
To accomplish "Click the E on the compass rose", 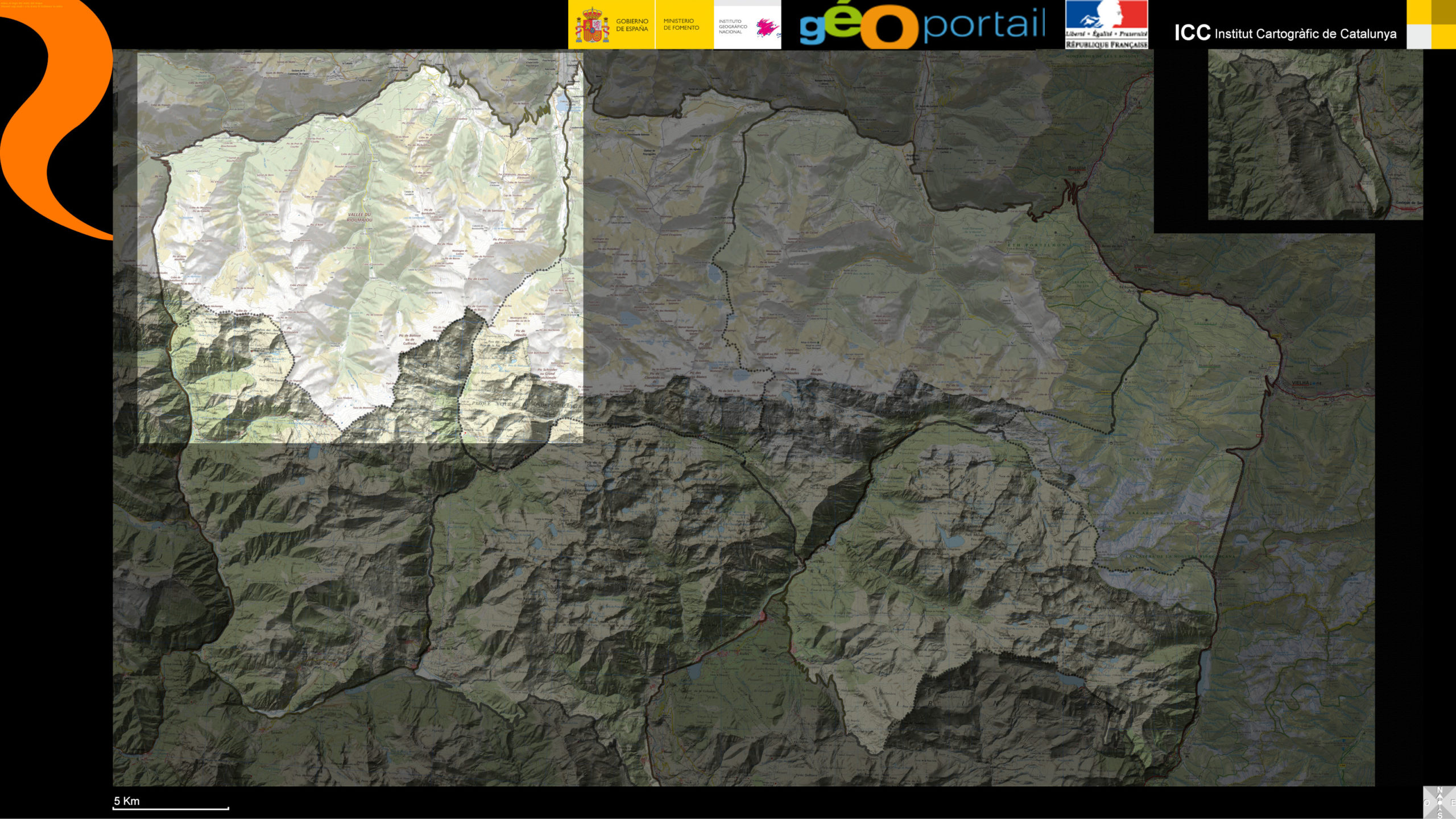I will click(x=1453, y=803).
